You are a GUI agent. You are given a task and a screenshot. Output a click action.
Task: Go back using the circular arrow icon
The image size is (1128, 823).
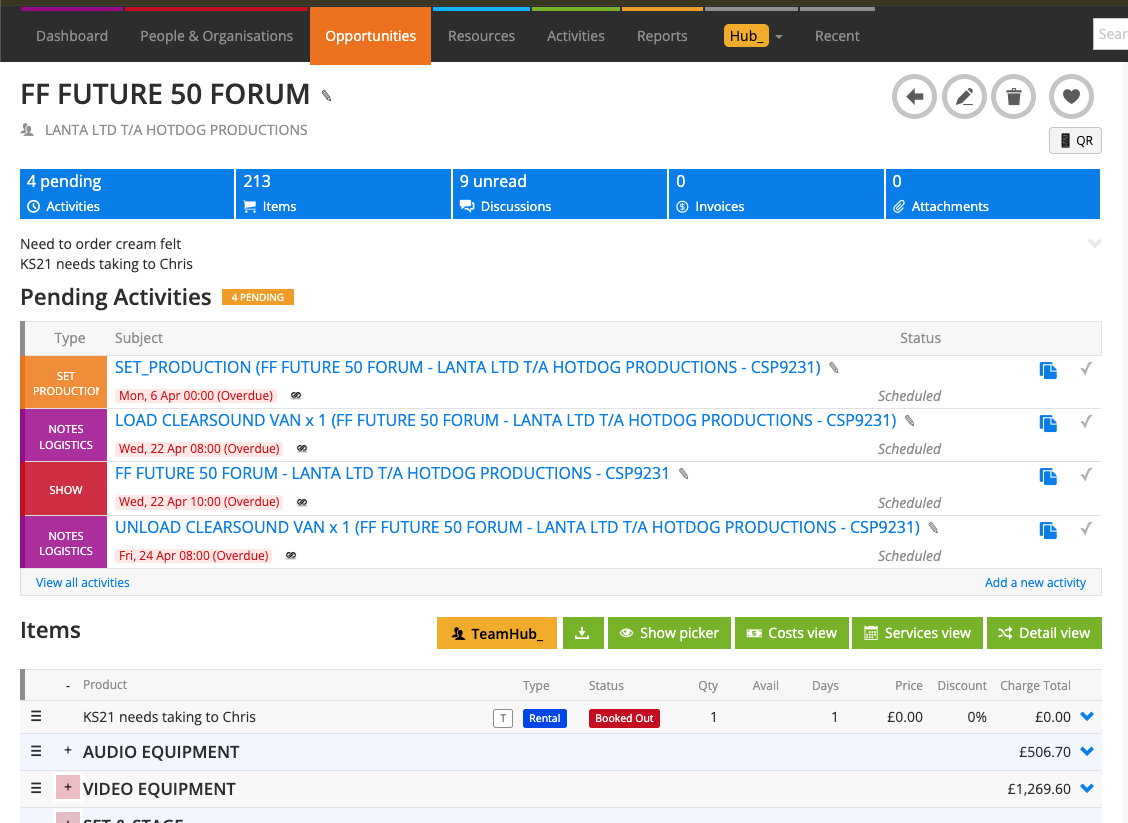(x=914, y=96)
